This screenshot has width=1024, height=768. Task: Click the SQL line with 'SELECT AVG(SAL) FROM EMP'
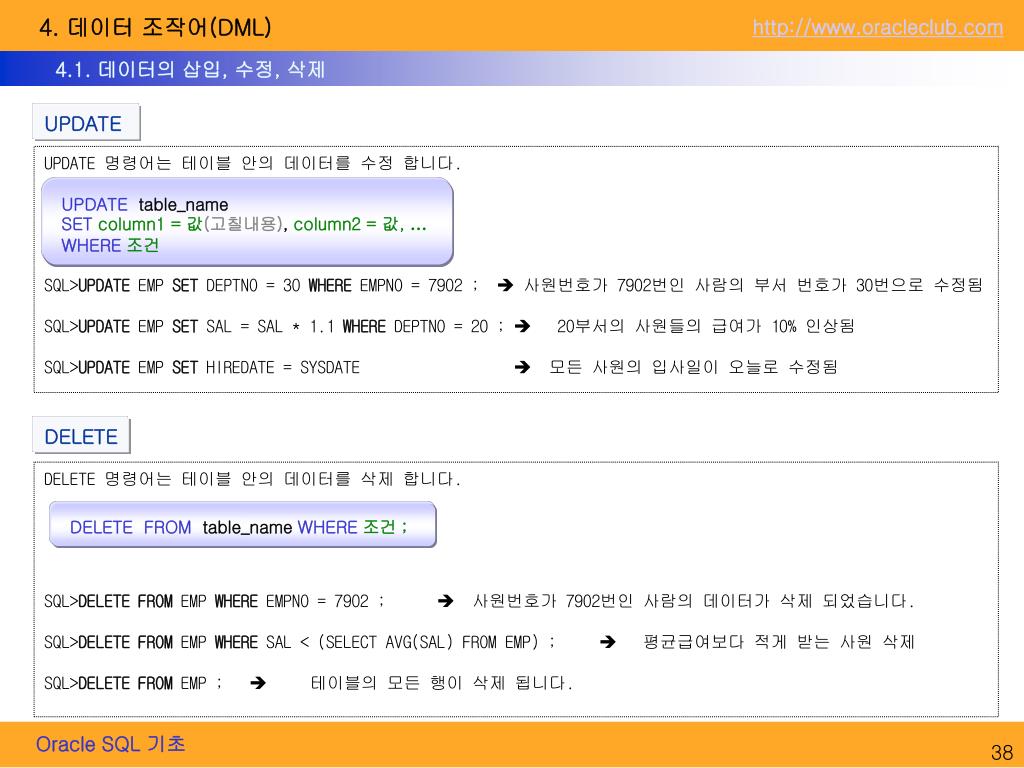click(300, 642)
